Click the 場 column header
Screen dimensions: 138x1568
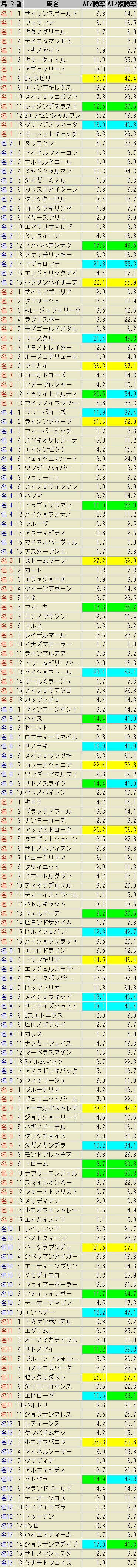click(4, 4)
